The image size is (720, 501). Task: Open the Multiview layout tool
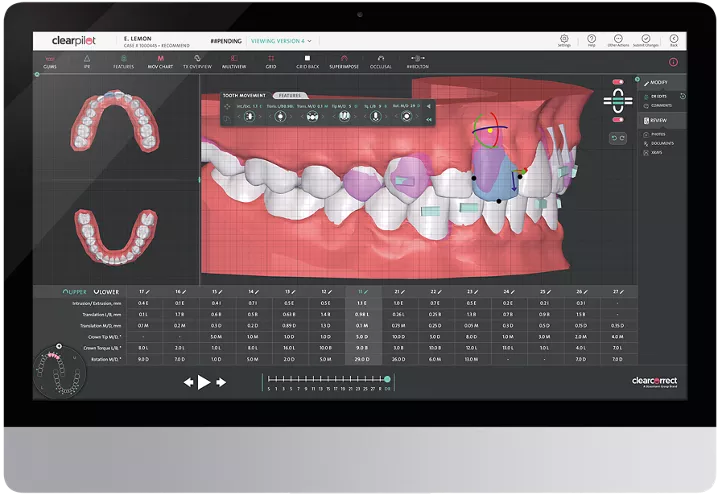232,62
